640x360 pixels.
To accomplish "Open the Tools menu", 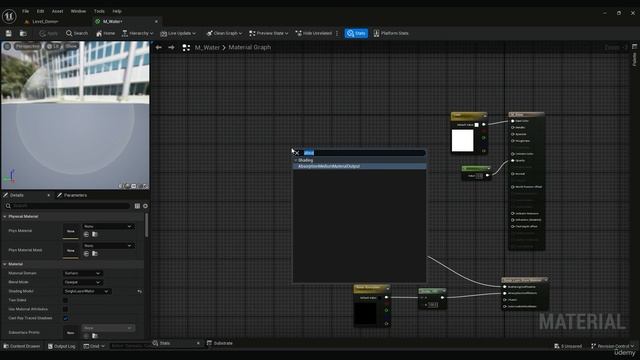I will click(99, 11).
